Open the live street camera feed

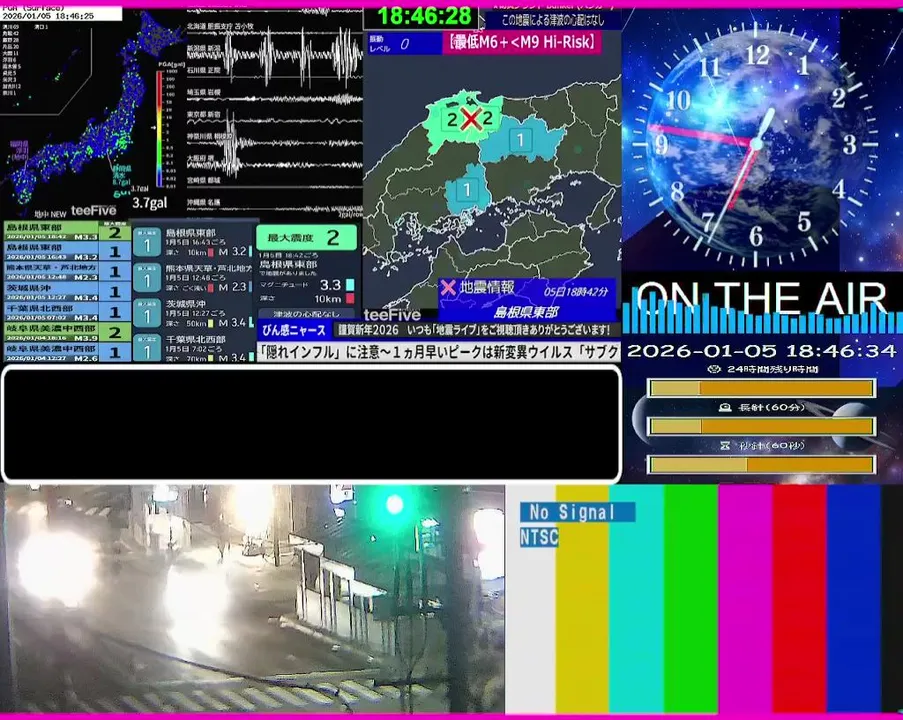tap(252, 599)
